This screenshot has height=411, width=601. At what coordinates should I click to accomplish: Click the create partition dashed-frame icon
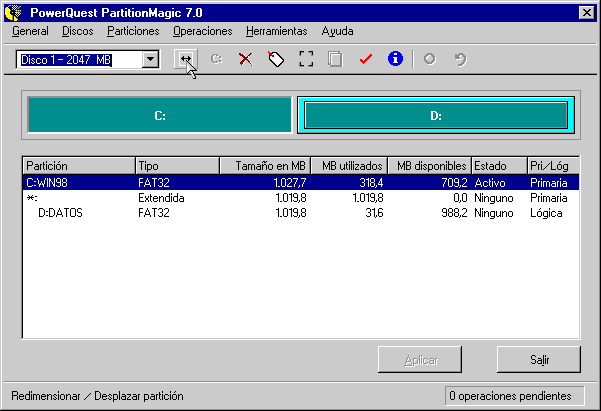[306, 59]
